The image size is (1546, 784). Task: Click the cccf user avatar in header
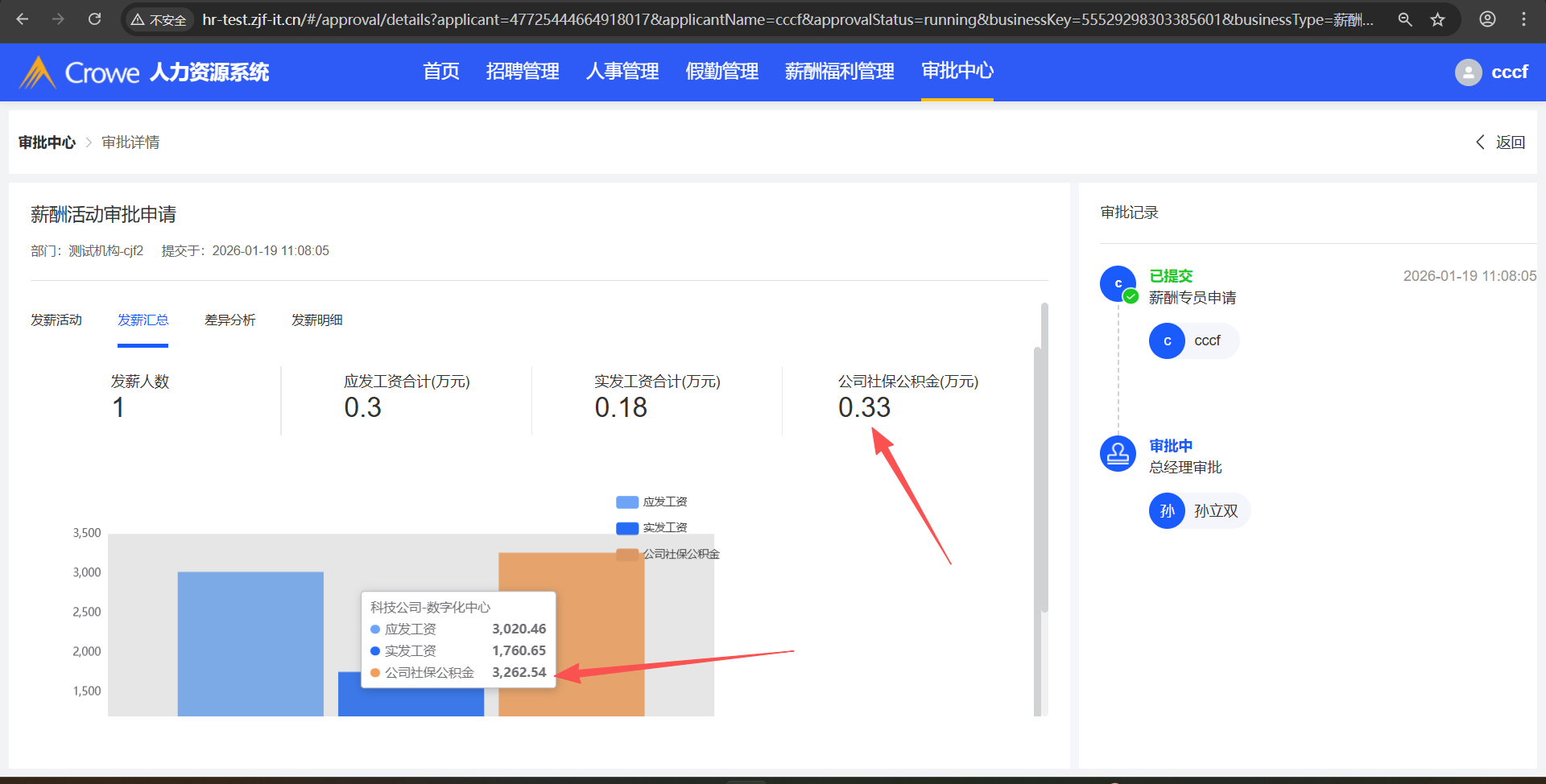click(x=1468, y=72)
